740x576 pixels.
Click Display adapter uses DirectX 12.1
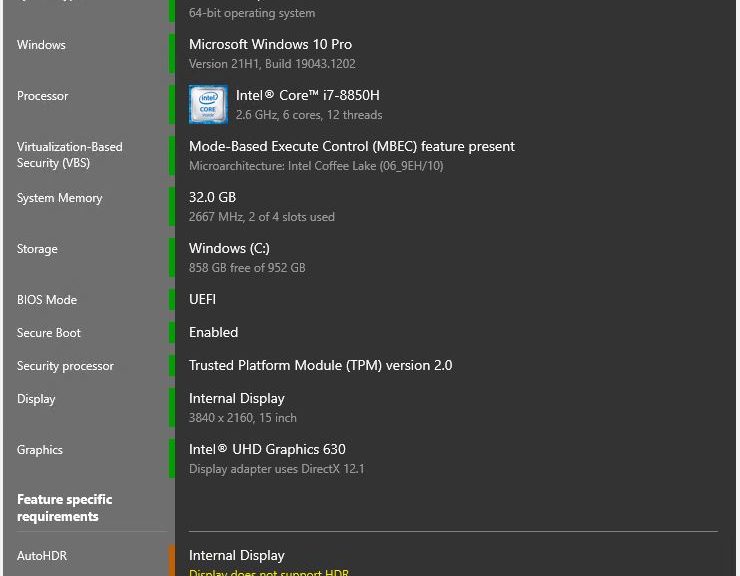click(277, 469)
